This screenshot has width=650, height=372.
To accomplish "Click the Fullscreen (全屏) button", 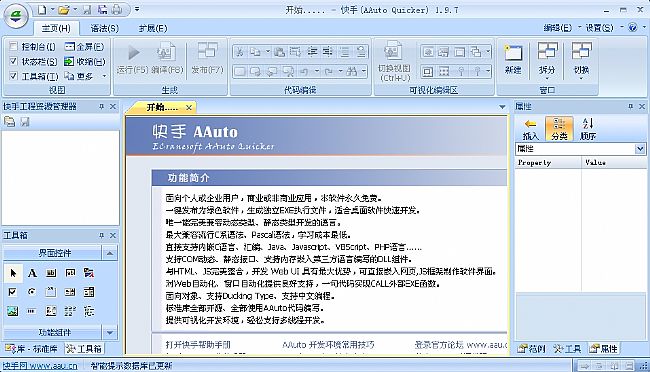I will point(85,46).
